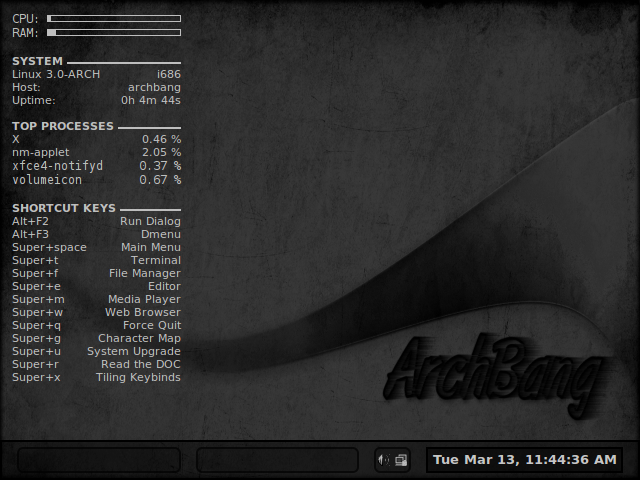Click the 'Linux 3.0-ARCH' text
The height and width of the screenshot is (480, 640).
(56, 74)
